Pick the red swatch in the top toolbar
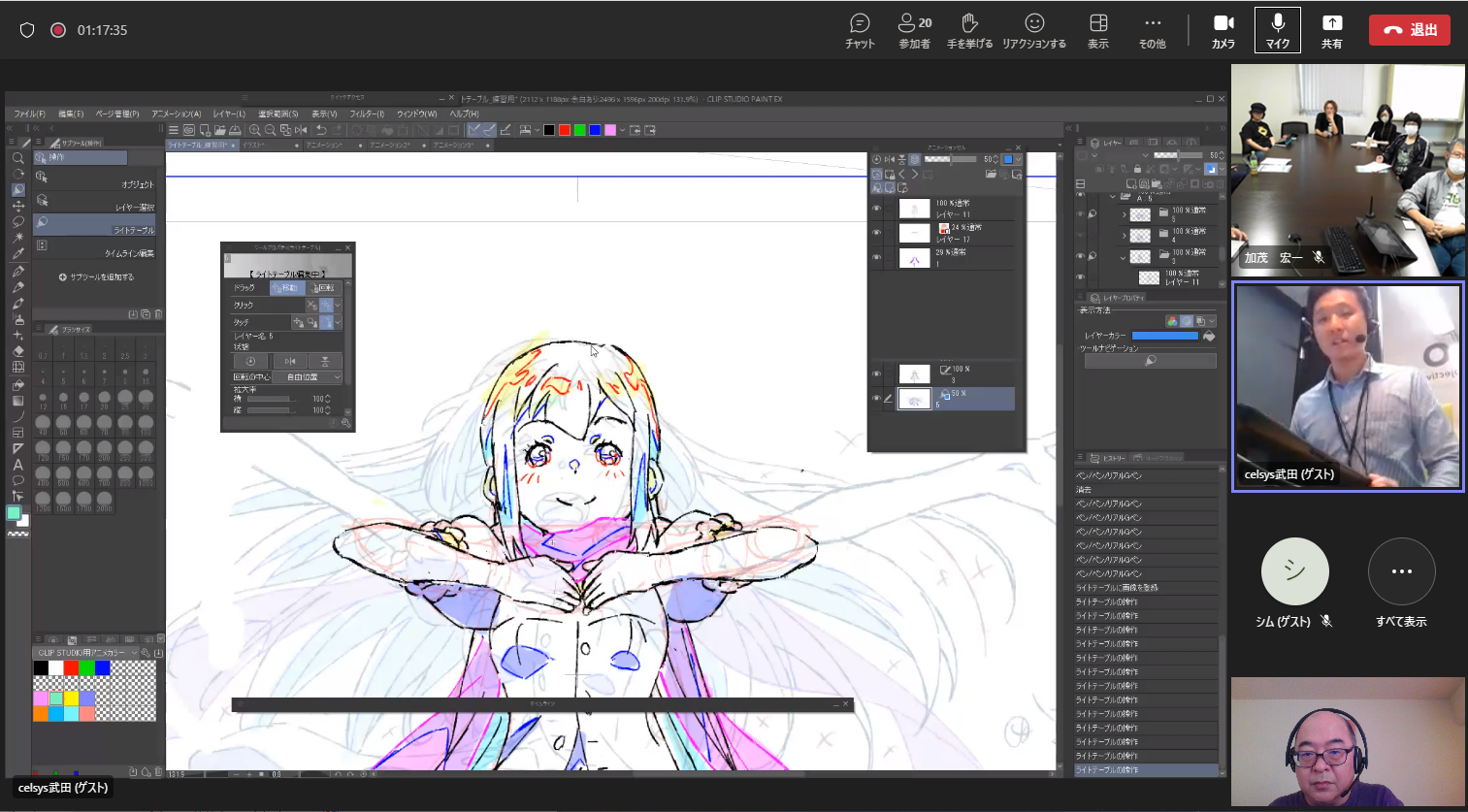Screen dimensions: 1468x812 click(564, 130)
